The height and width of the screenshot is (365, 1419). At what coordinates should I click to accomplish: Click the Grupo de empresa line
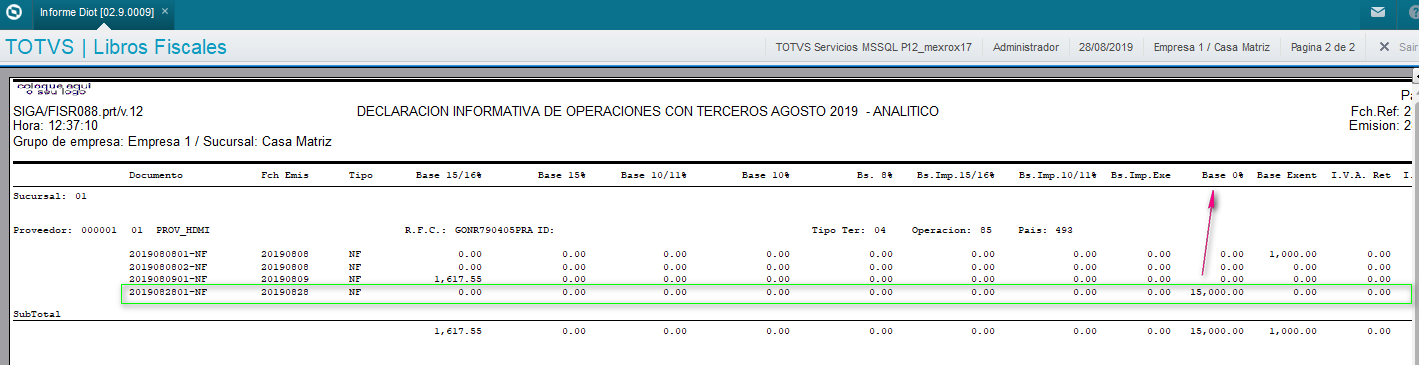pos(172,142)
